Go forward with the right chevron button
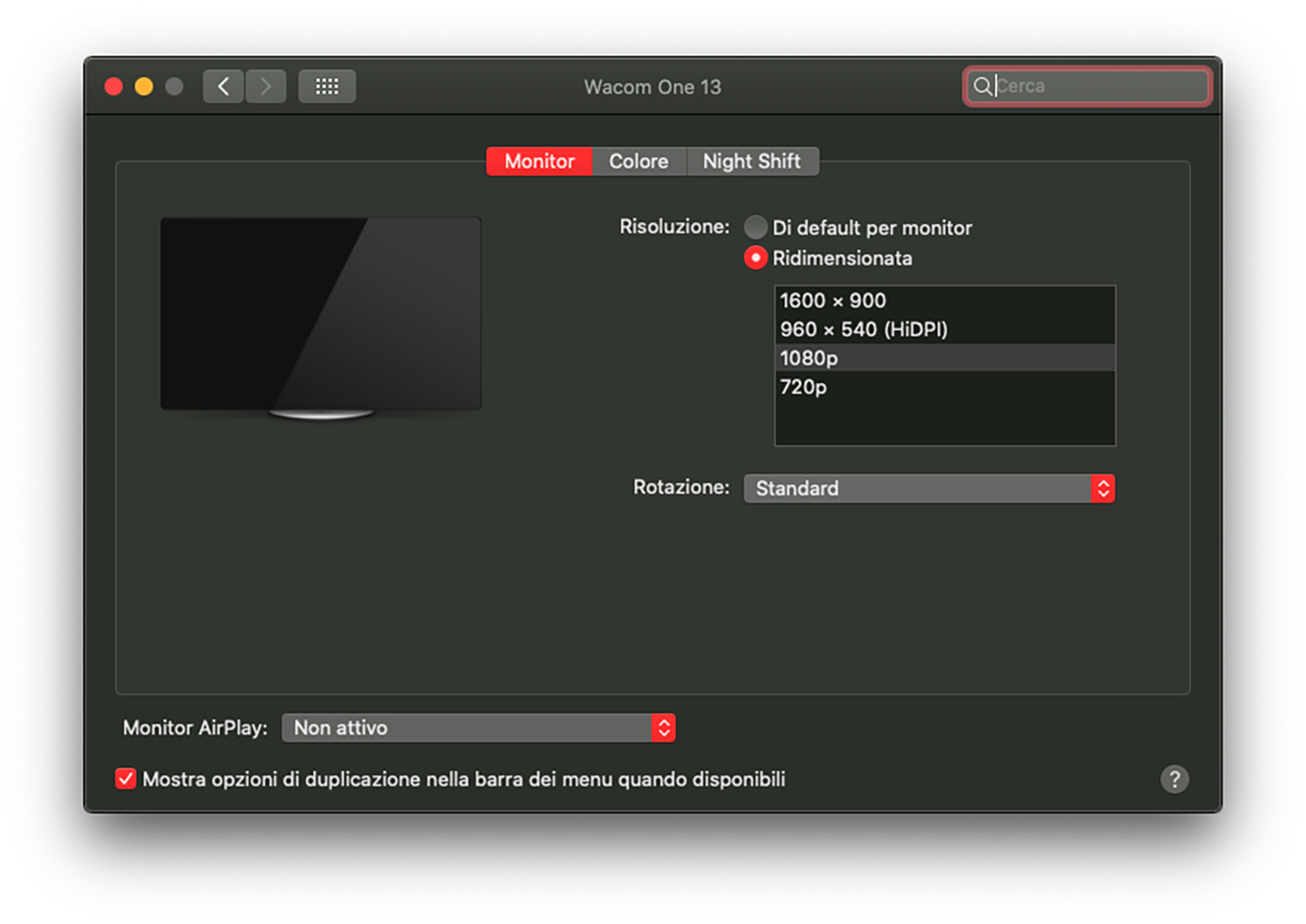 click(265, 87)
